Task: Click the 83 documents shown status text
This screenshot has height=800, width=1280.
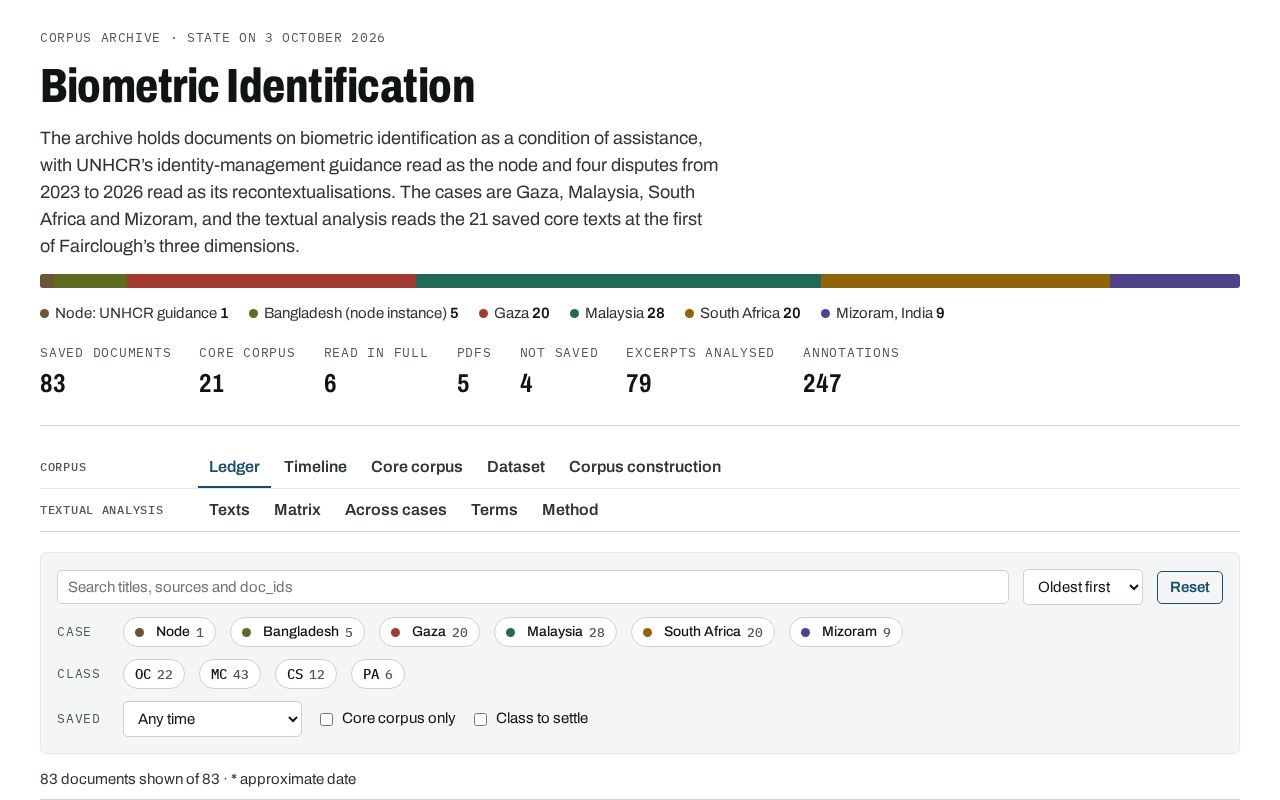Action: (x=130, y=779)
